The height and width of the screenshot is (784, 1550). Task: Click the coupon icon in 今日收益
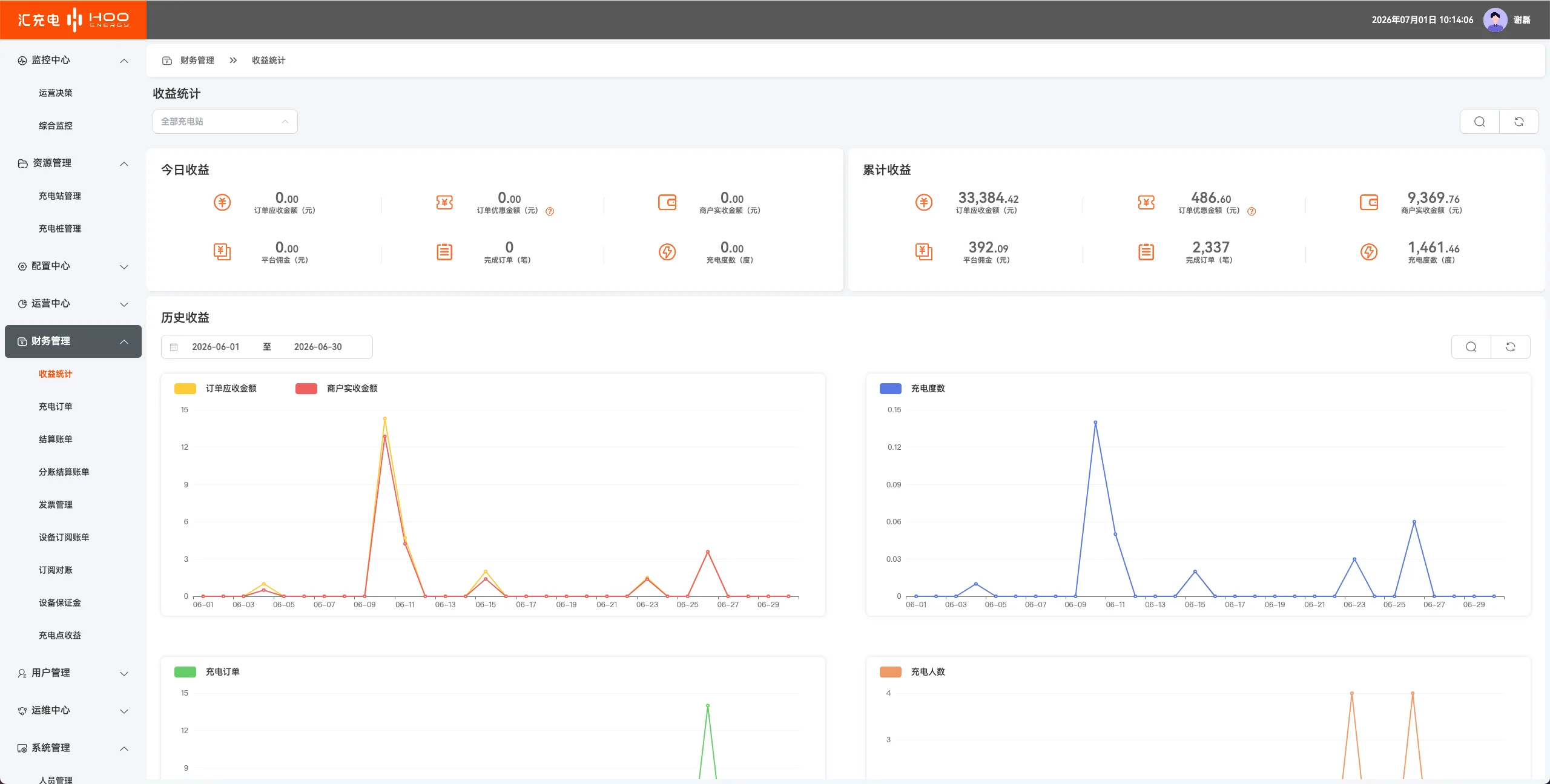pyautogui.click(x=444, y=202)
